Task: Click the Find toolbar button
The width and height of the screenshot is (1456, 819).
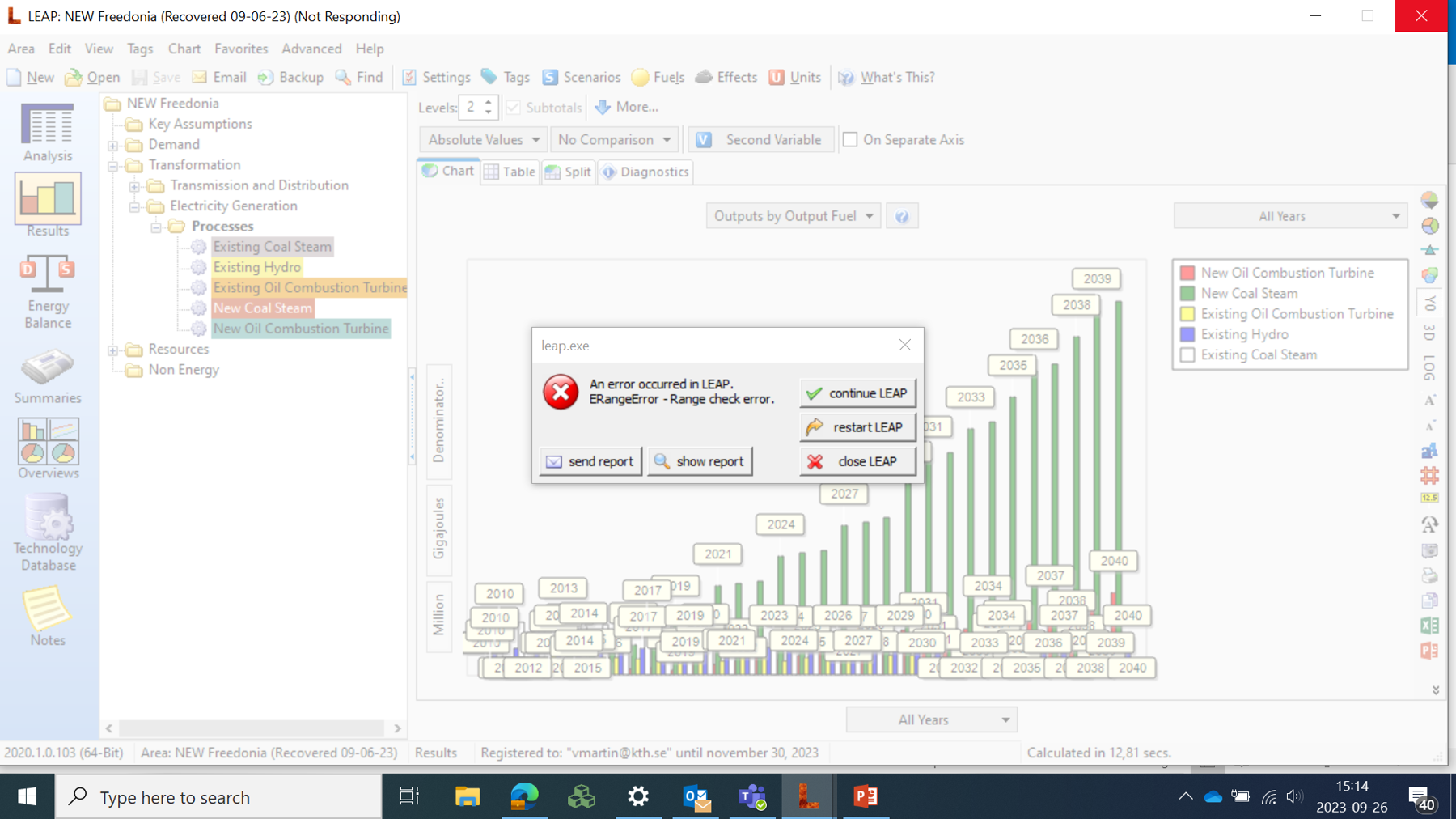Action: [359, 77]
